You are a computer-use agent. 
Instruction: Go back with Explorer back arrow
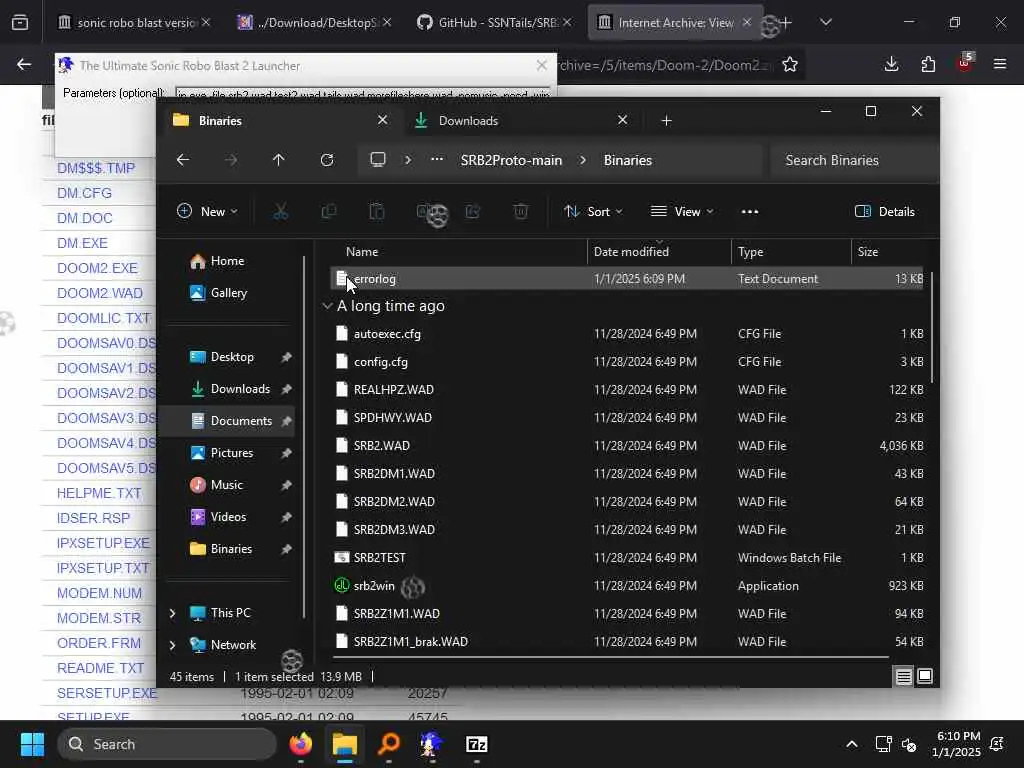[183, 160]
